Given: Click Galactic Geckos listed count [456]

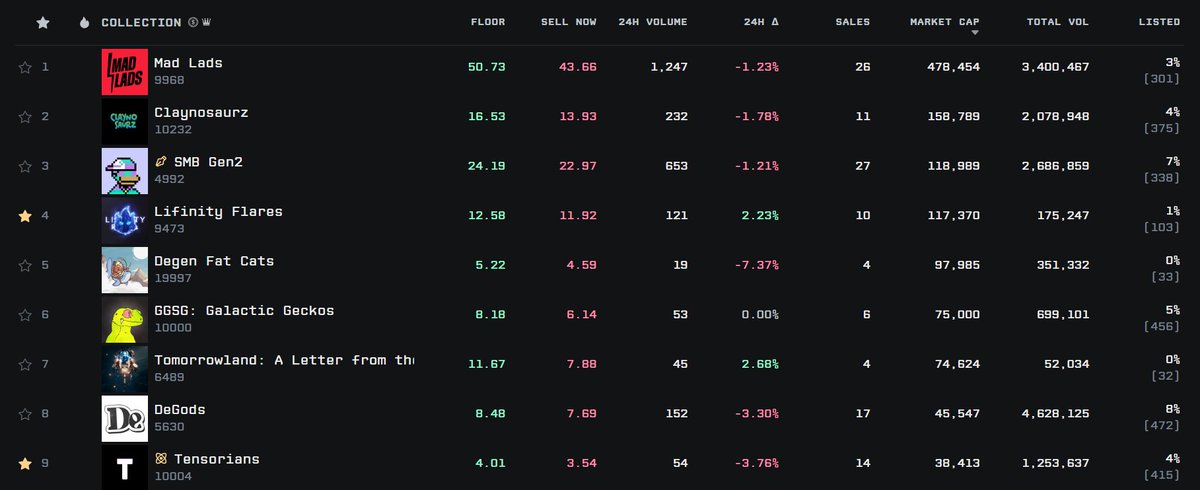Looking at the screenshot, I should point(1162,327).
